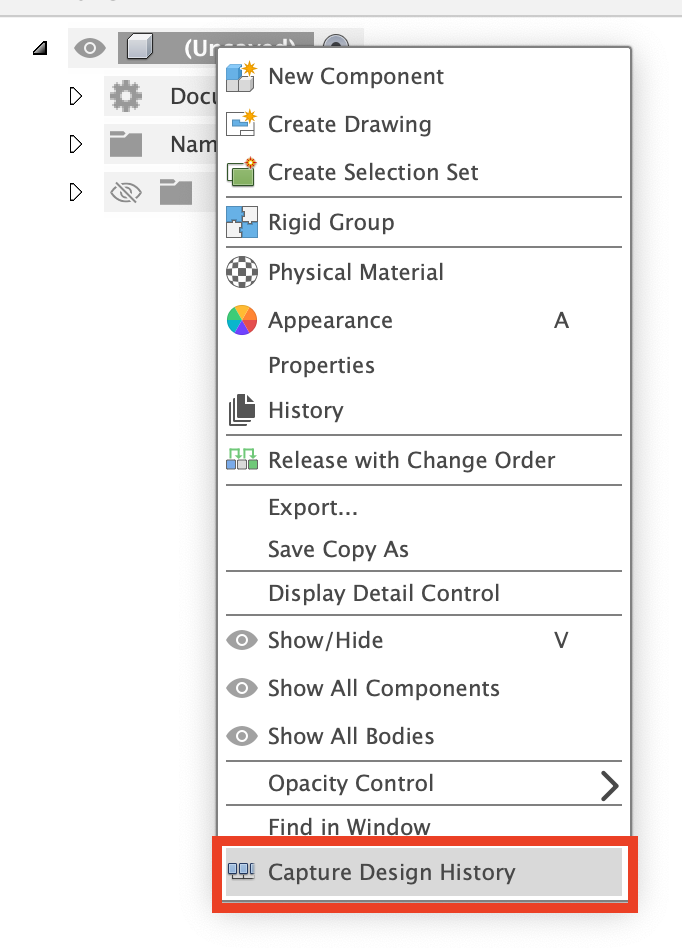This screenshot has width=682, height=948.
Task: Click the Capture Design History icon
Action: point(242,872)
